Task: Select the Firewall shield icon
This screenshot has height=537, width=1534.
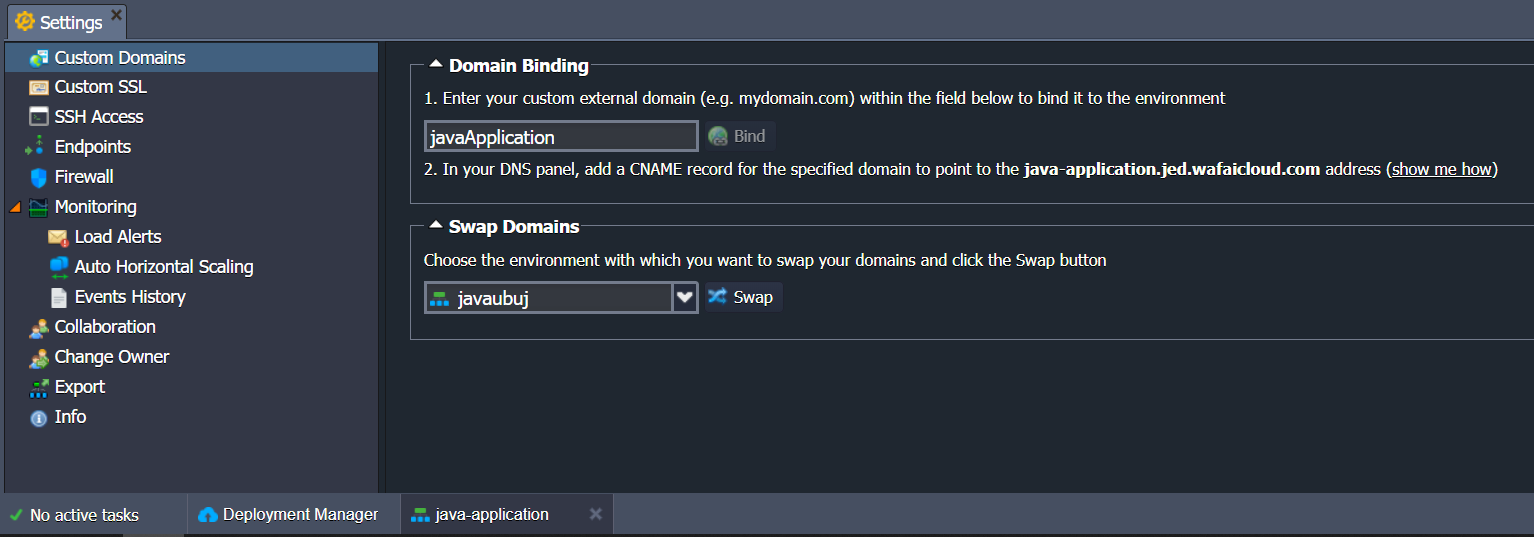Action: pyautogui.click(x=39, y=177)
